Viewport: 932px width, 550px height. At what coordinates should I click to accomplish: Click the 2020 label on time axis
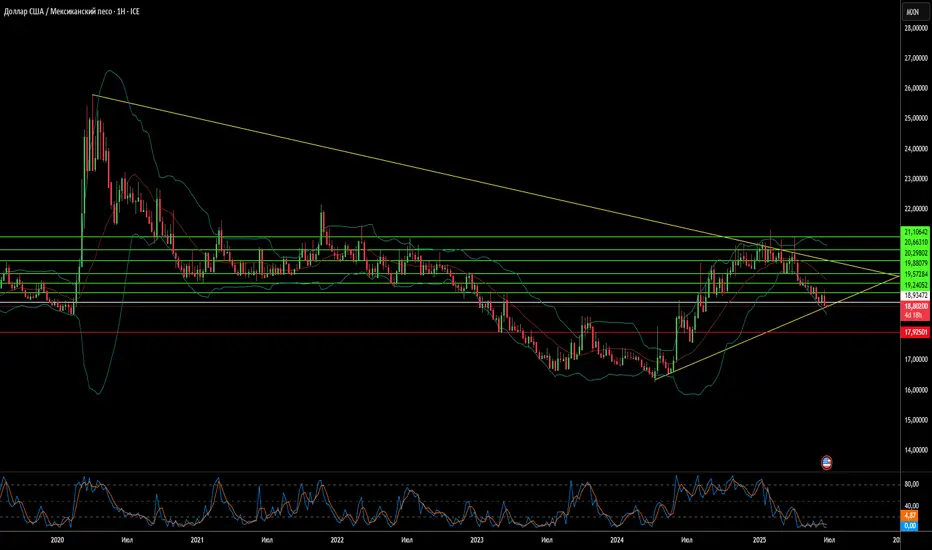coord(57,540)
